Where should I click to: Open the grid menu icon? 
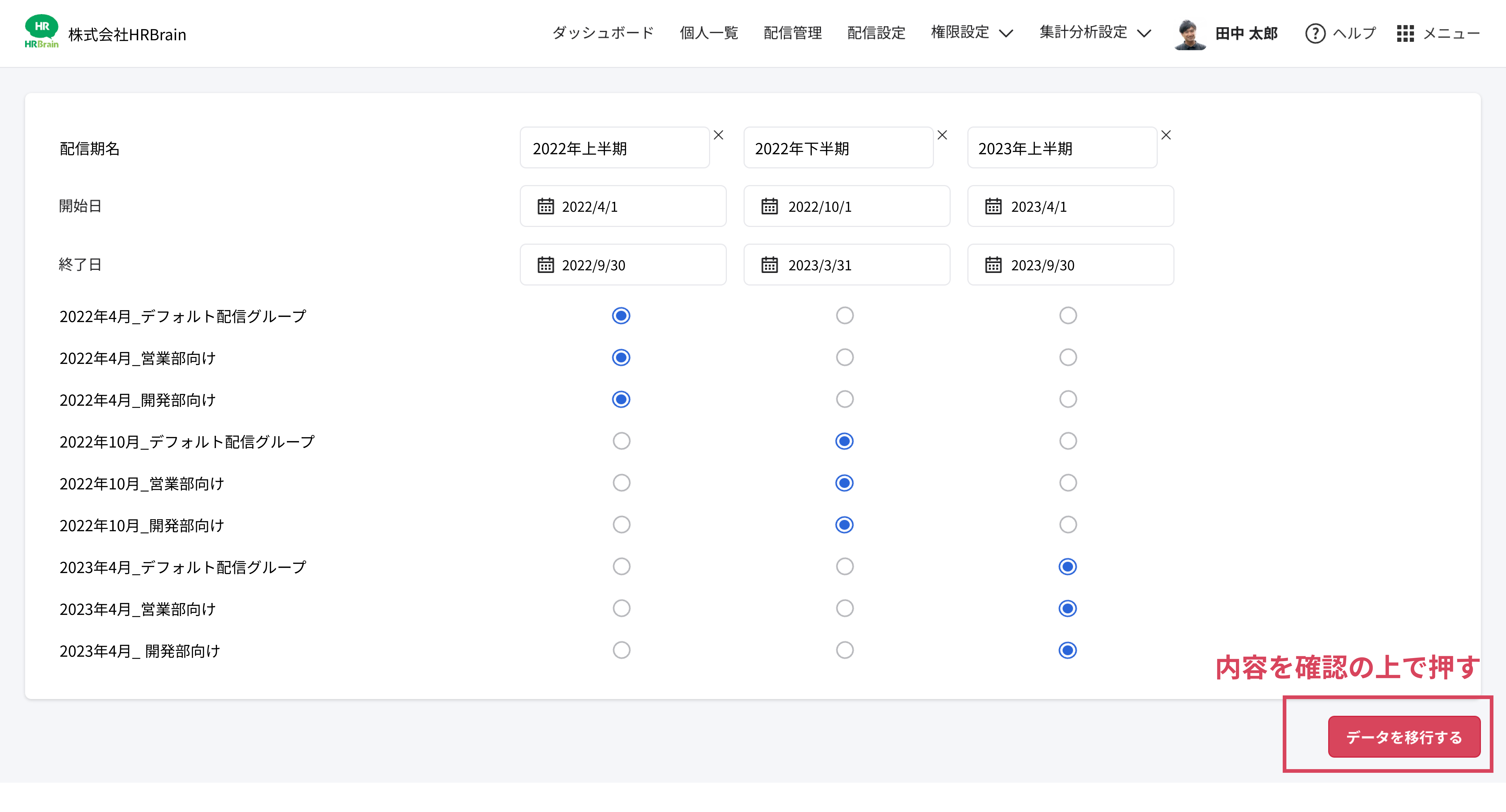(1405, 33)
